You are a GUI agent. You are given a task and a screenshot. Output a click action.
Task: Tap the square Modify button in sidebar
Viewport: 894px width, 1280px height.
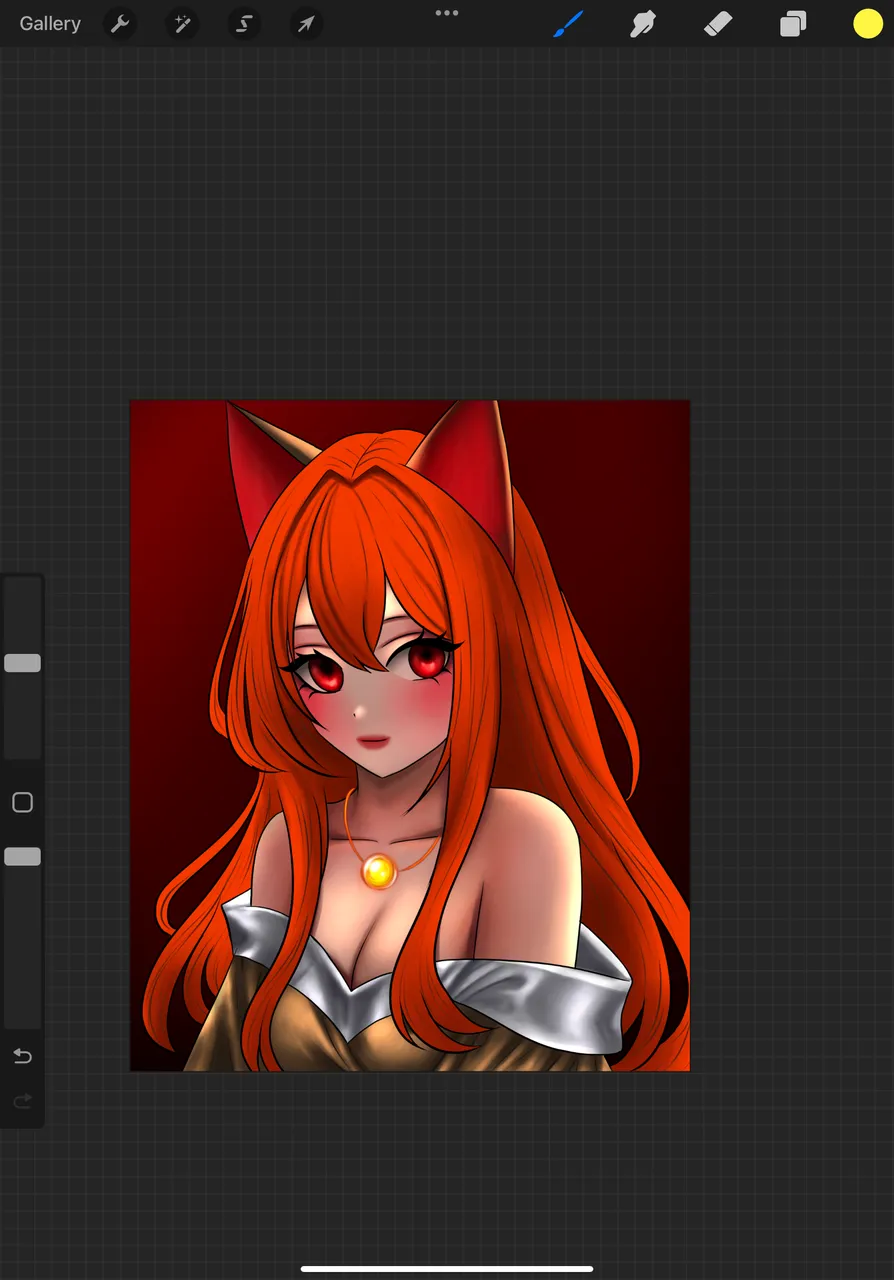point(22,802)
